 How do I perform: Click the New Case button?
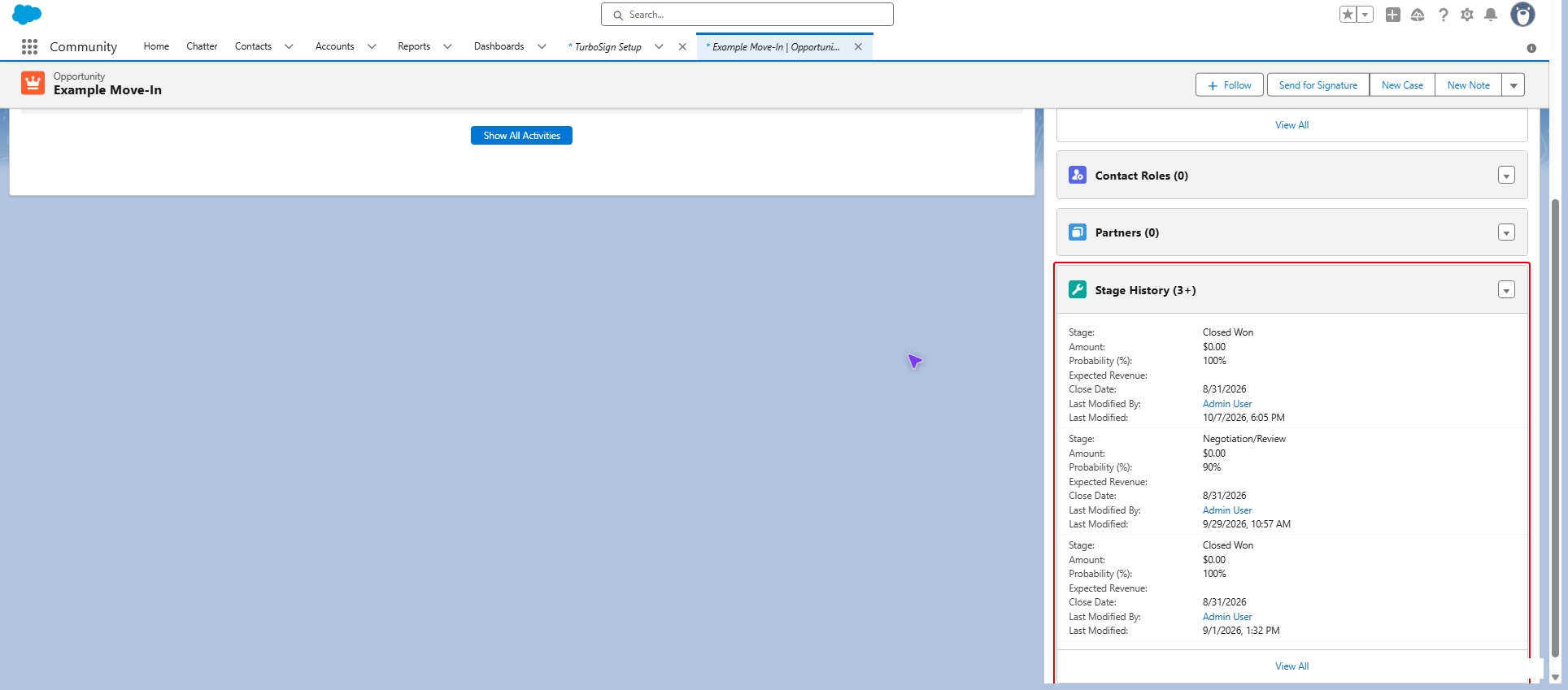(1402, 85)
